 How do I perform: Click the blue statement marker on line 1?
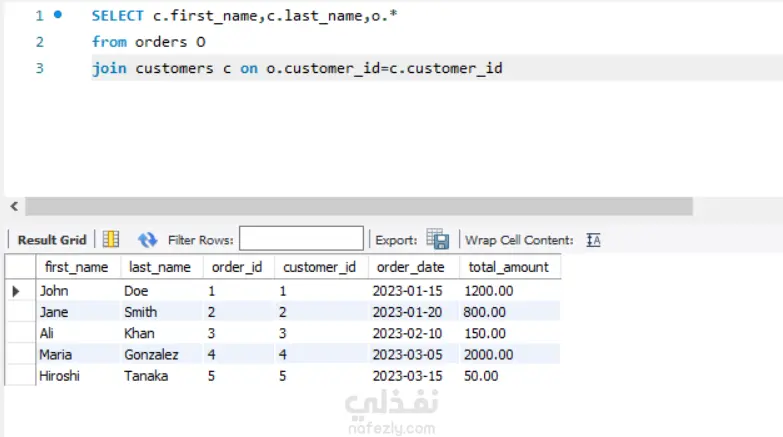tap(58, 15)
